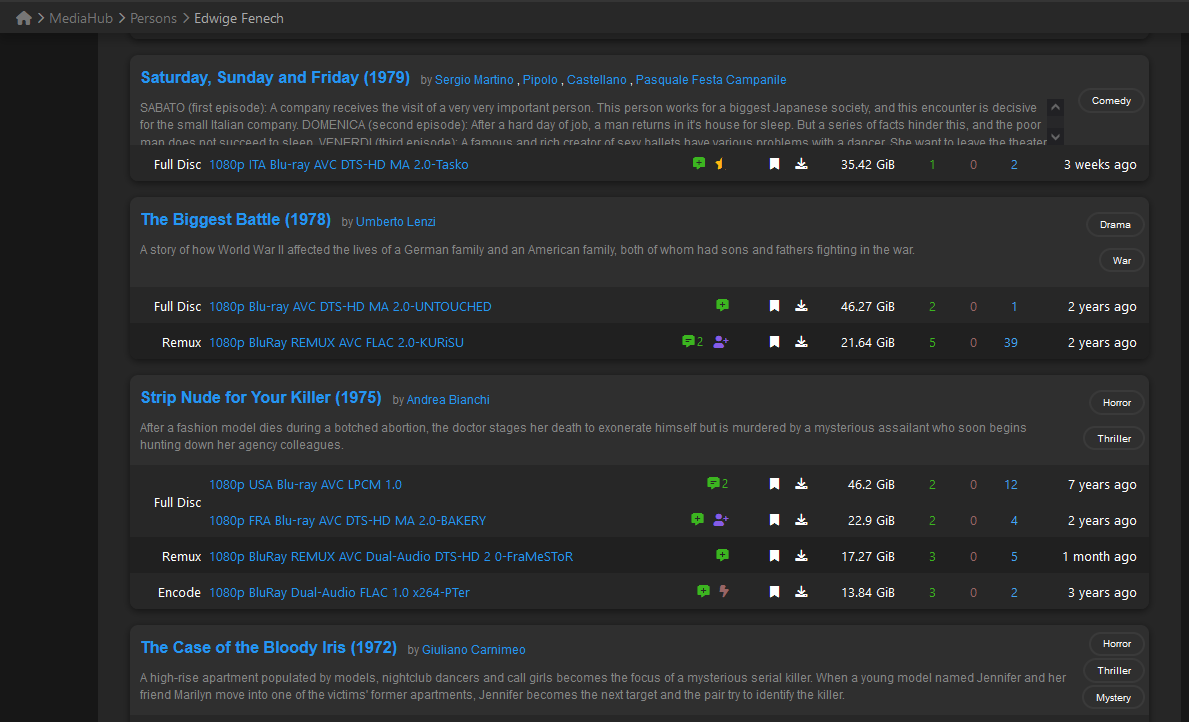Open director Giuliano Carnimeo page
The height and width of the screenshot is (722, 1189).
click(473, 650)
